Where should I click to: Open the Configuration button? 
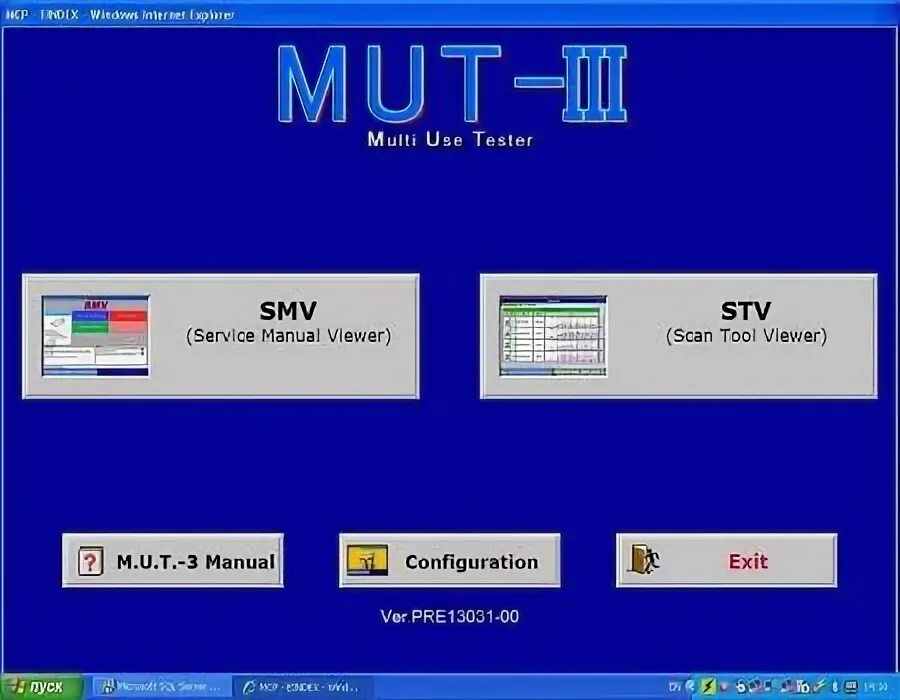click(x=449, y=561)
